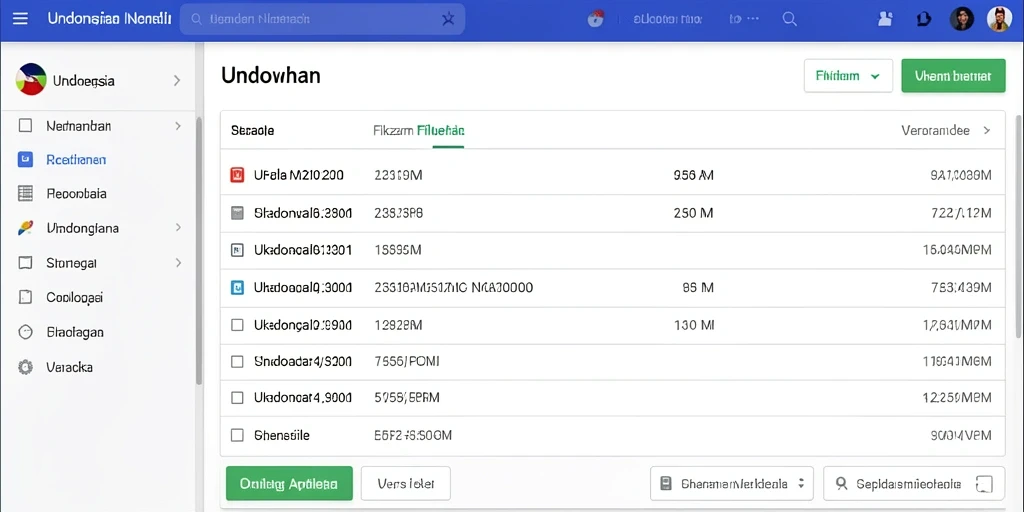This screenshot has height=512, width=1024.
Task: Click the Fikzam label beside the Filuehac tab
Action: [x=393, y=130]
